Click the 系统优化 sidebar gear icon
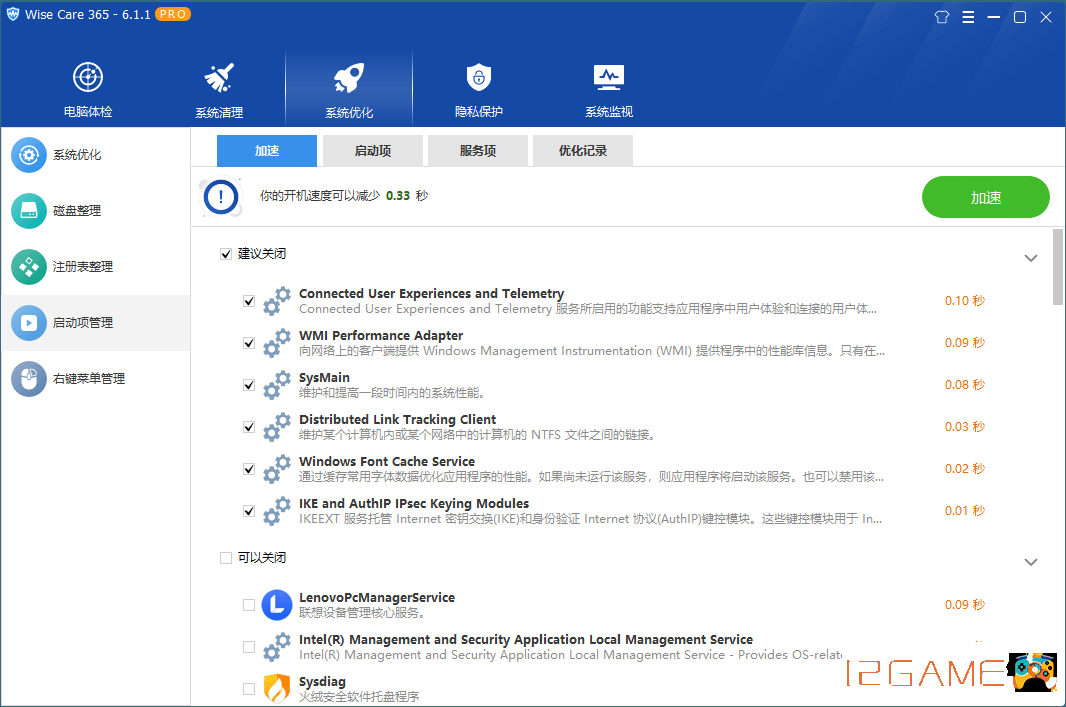 [x=29, y=155]
